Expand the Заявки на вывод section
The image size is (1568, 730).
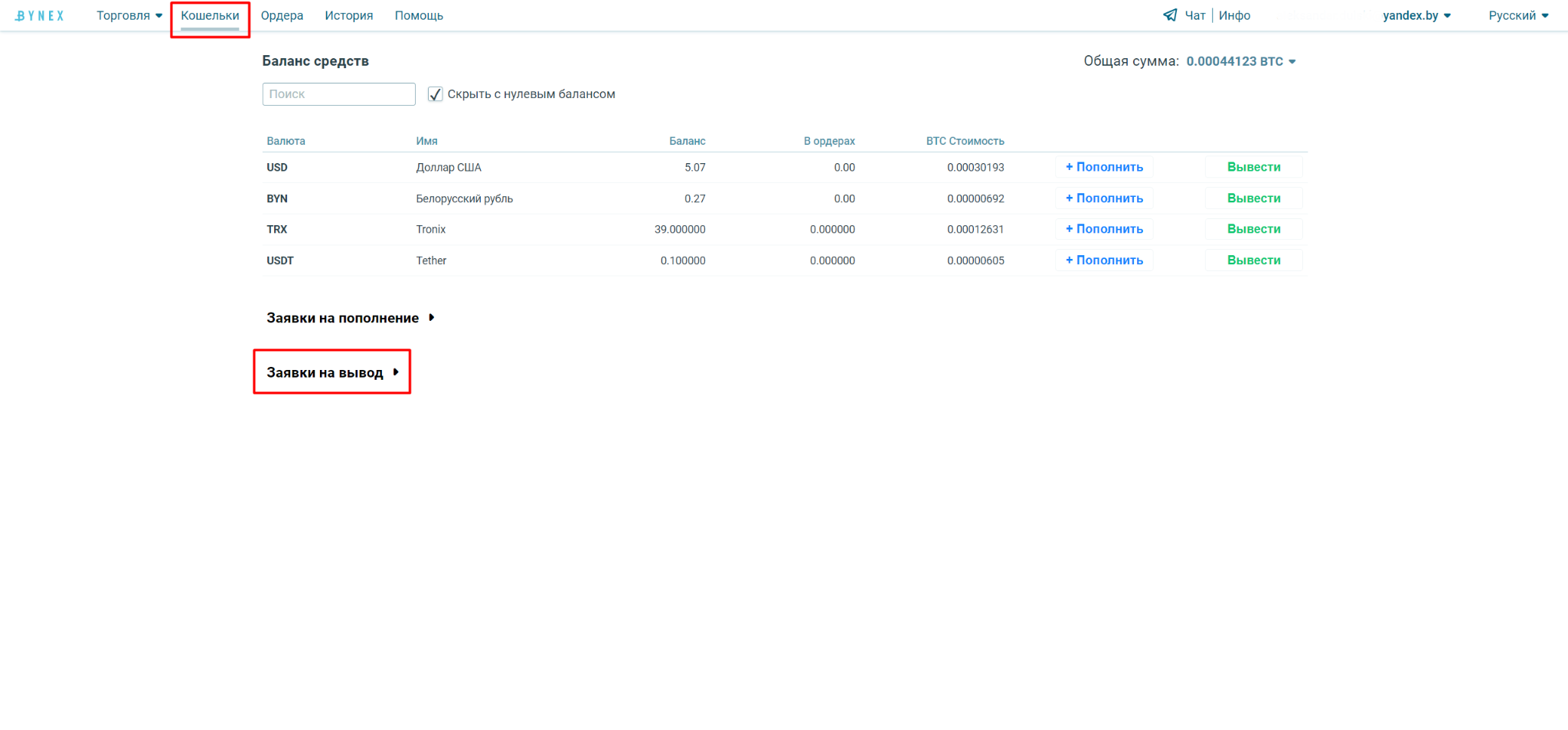332,372
